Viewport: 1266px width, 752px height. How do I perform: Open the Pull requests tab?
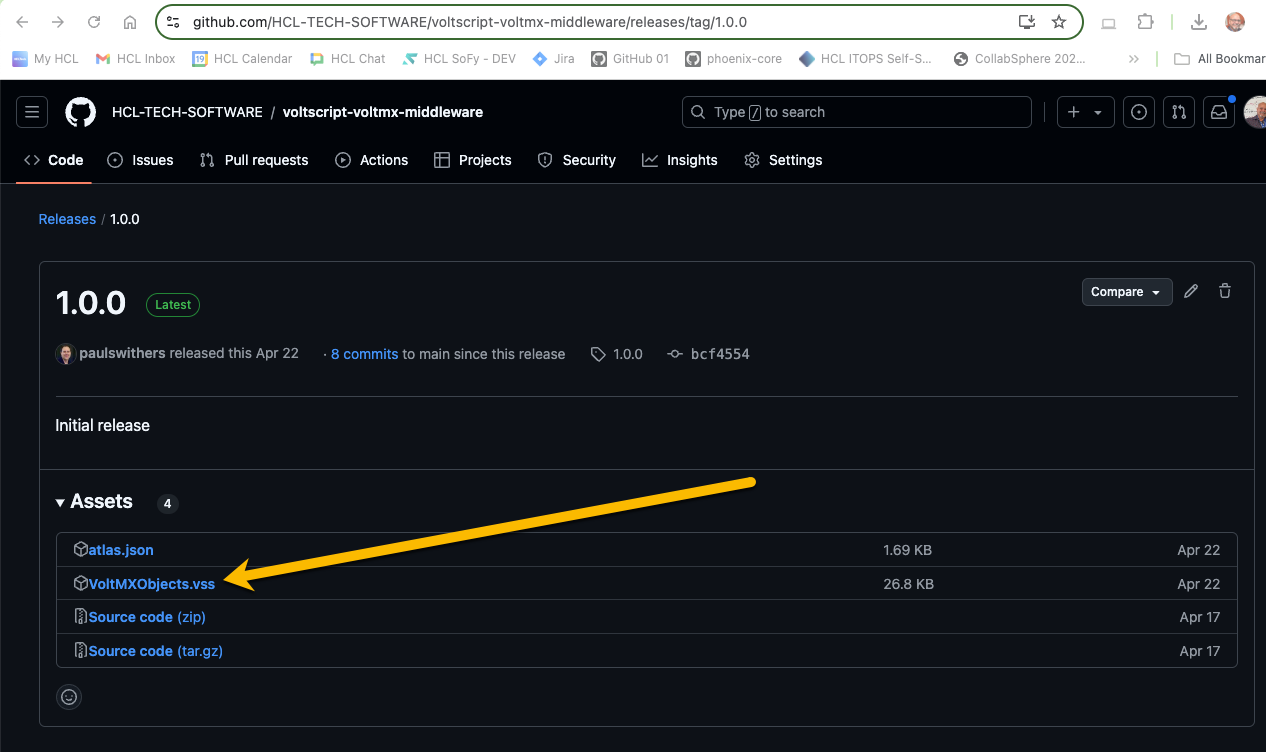(254, 160)
